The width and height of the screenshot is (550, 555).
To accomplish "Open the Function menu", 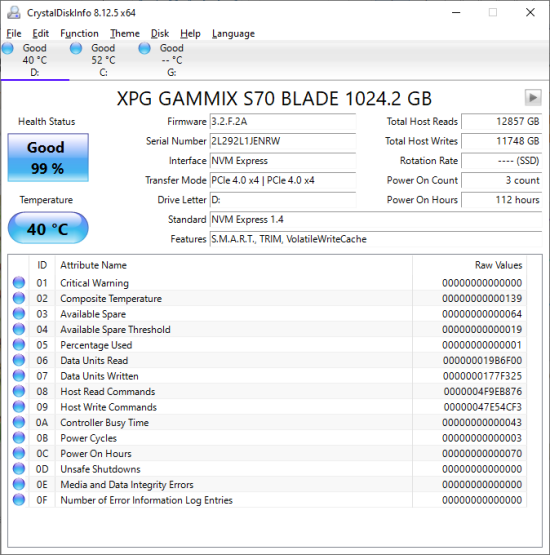I will pyautogui.click(x=79, y=34).
